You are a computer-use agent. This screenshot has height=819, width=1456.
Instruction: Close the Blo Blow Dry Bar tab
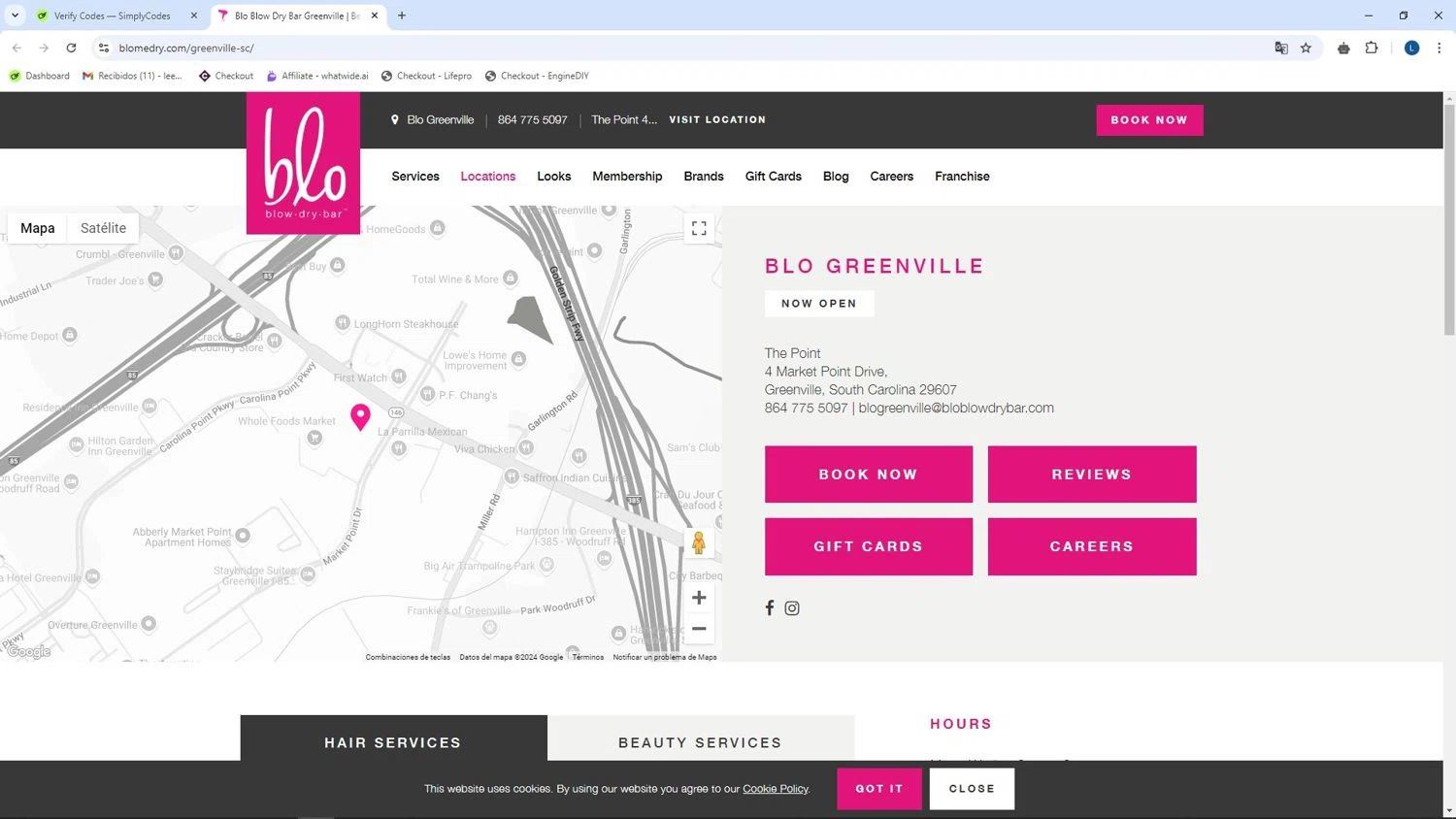[375, 16]
